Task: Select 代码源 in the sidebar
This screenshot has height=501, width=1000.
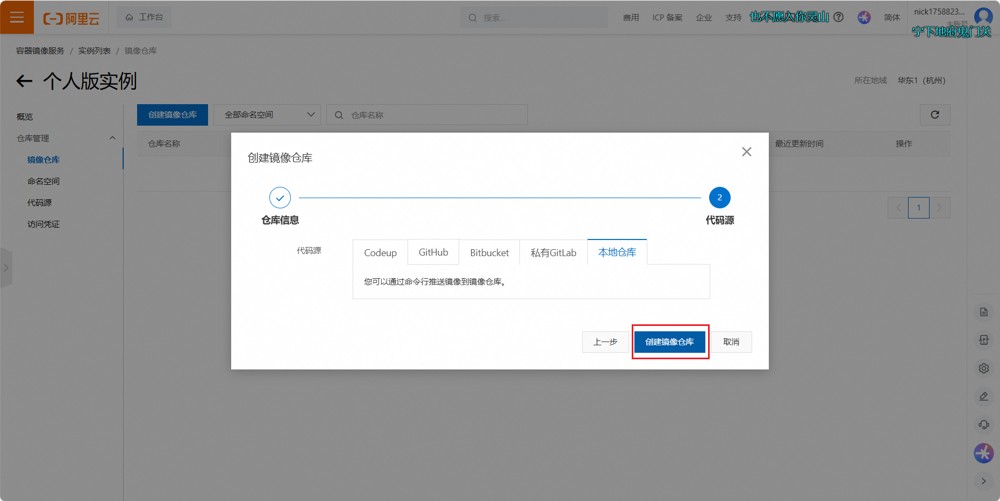Action: tap(40, 203)
